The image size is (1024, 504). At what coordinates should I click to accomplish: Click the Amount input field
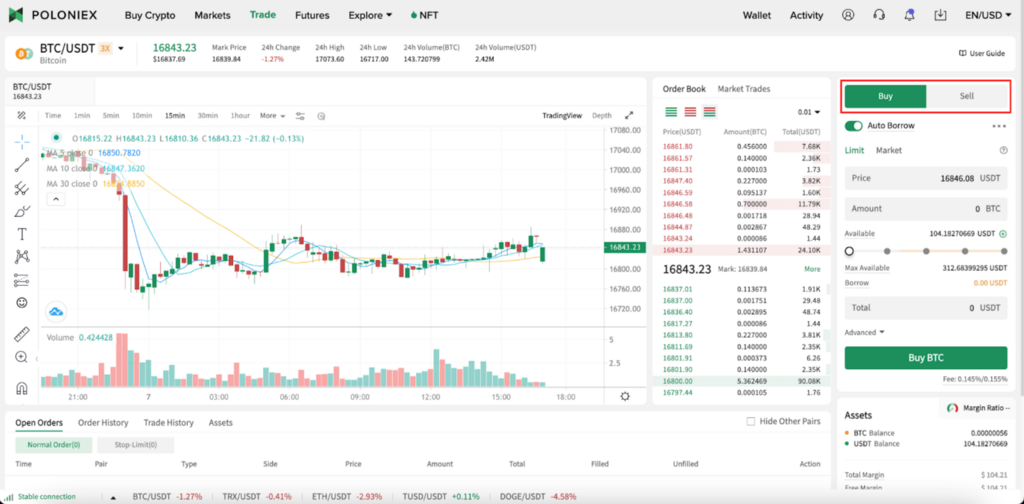(x=925, y=208)
